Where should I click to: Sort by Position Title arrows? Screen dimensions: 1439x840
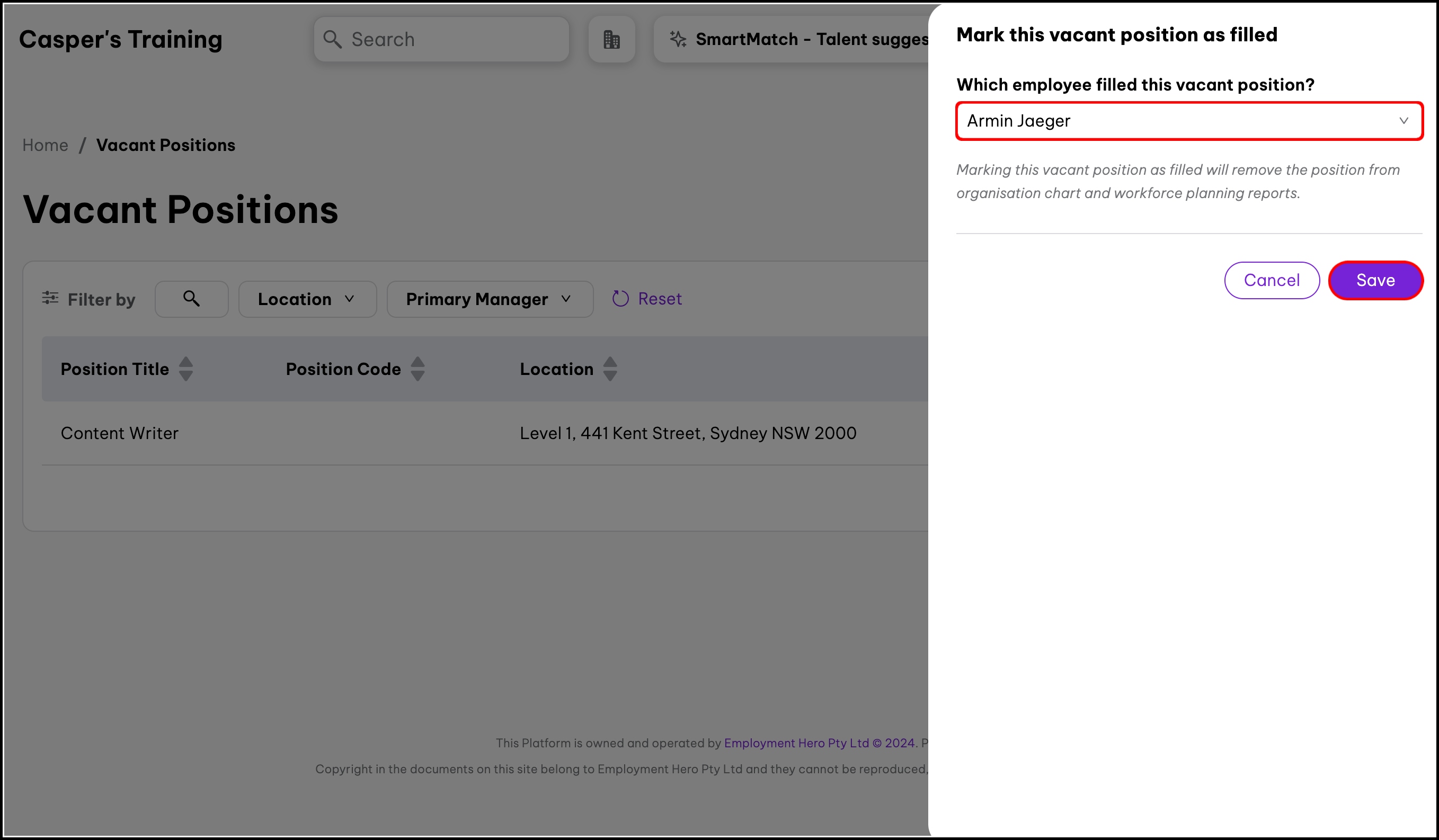[185, 369]
